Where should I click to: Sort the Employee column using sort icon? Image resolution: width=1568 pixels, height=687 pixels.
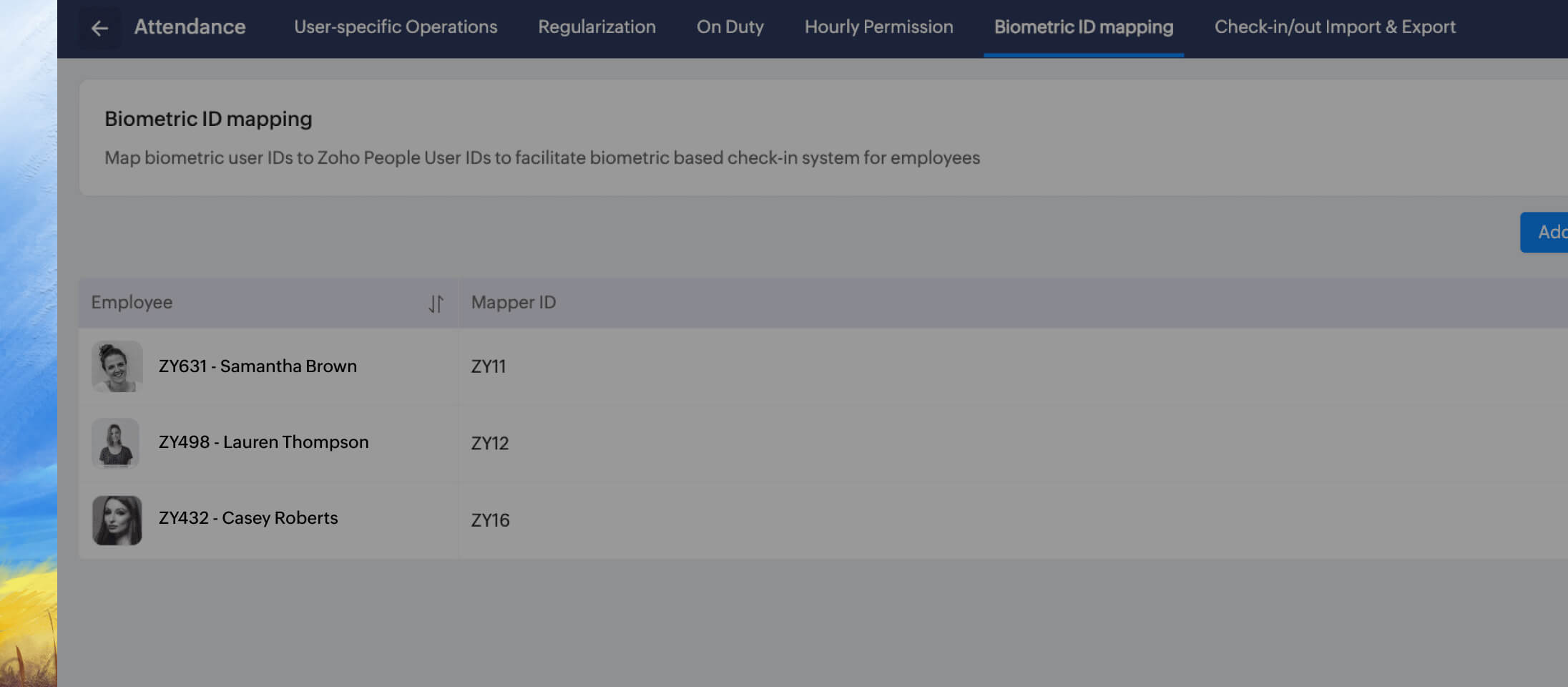436,303
